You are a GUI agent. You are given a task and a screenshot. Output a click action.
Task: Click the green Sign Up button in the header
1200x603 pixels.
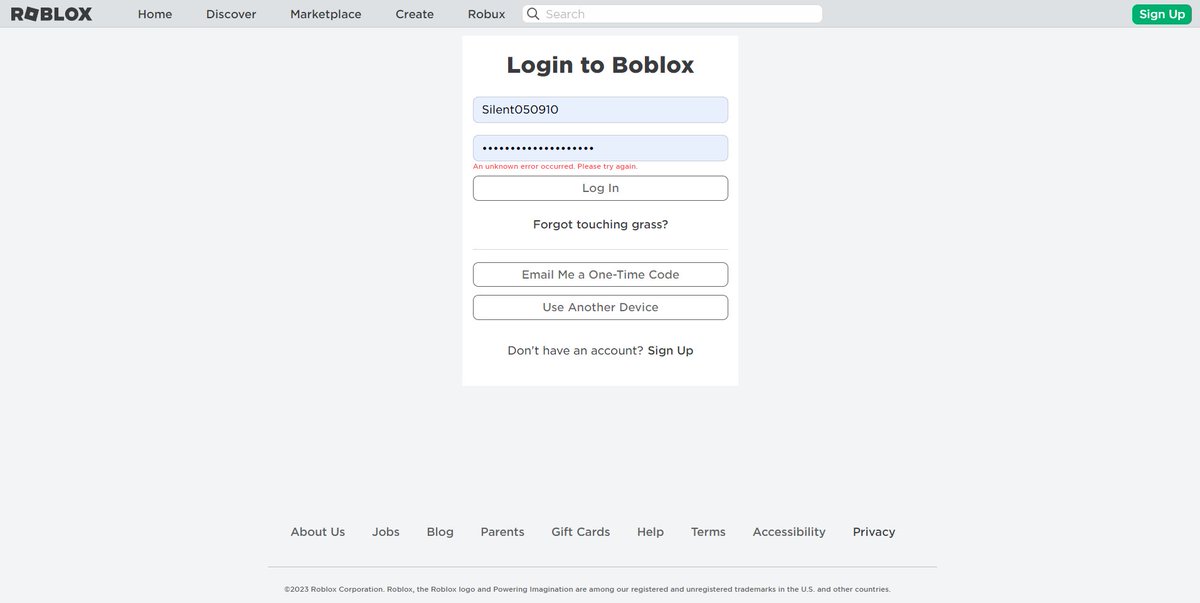click(x=1162, y=14)
